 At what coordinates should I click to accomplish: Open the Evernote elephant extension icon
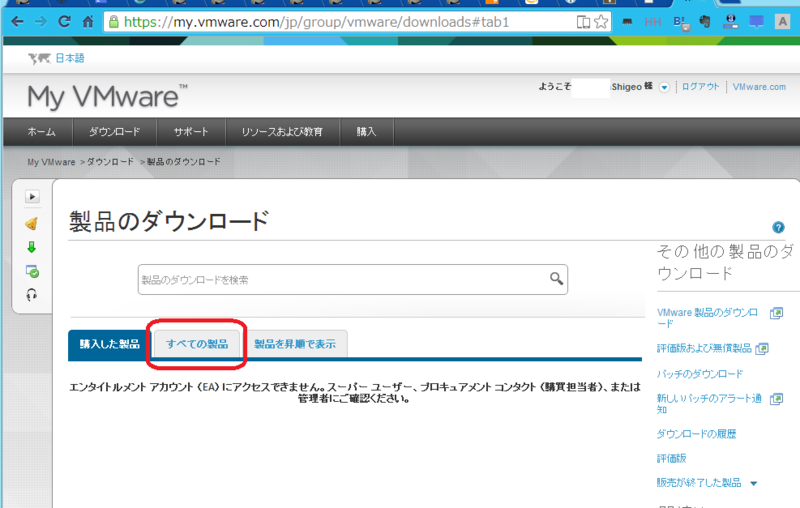[x=705, y=21]
